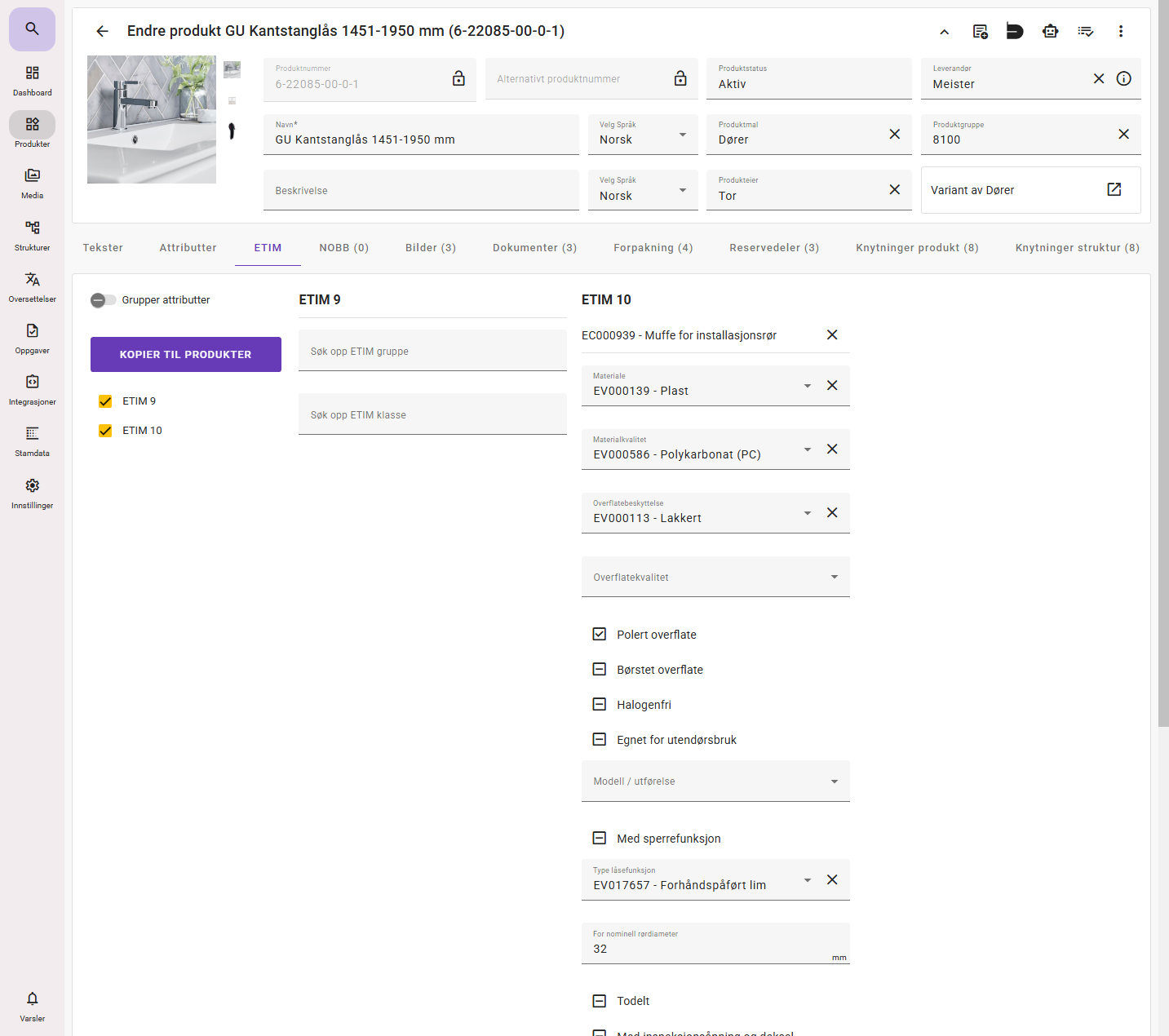Toggle the Grupper attributter switch
1169x1036 pixels.
[103, 300]
